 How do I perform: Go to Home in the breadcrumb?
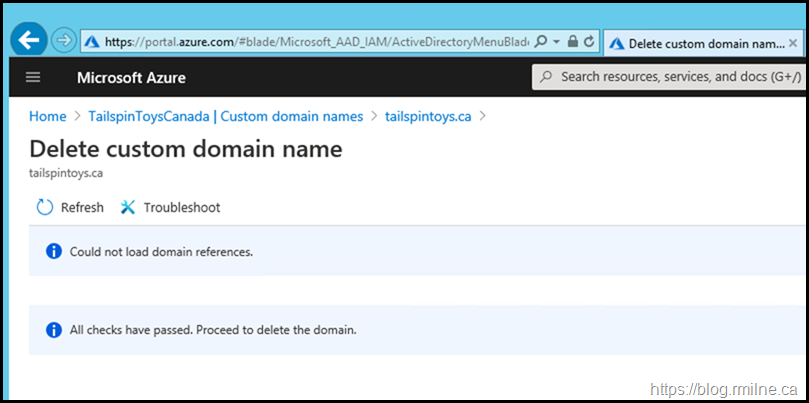click(47, 116)
